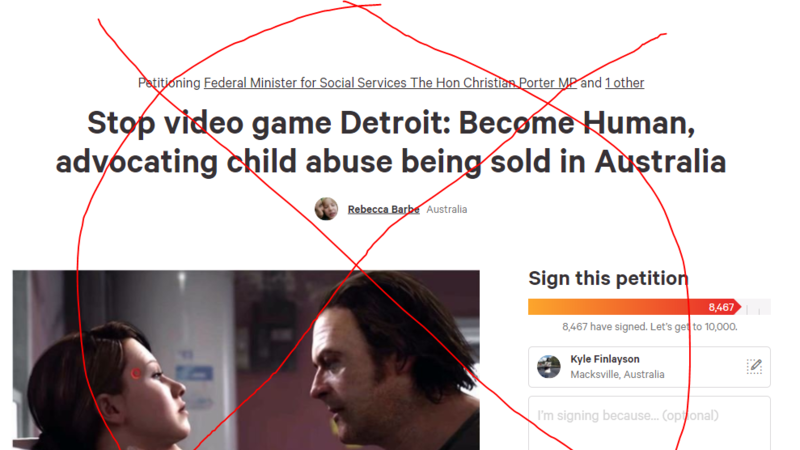The height and width of the screenshot is (450, 800).
Task: Click the word 'Petitioning' above the title
Action: pos(169,83)
